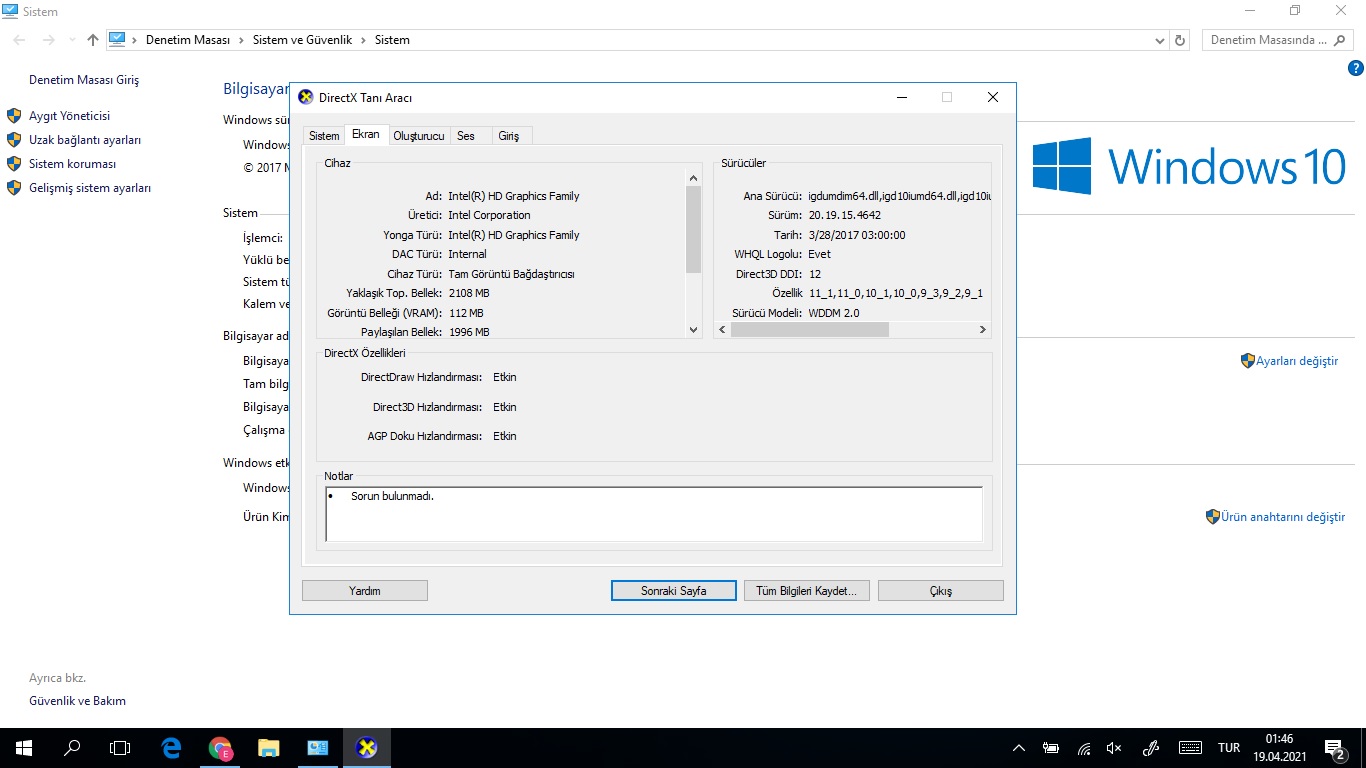
Task: Expand the chevron after Sistem ve Güvenlik breadcrumb
Action: [362, 40]
